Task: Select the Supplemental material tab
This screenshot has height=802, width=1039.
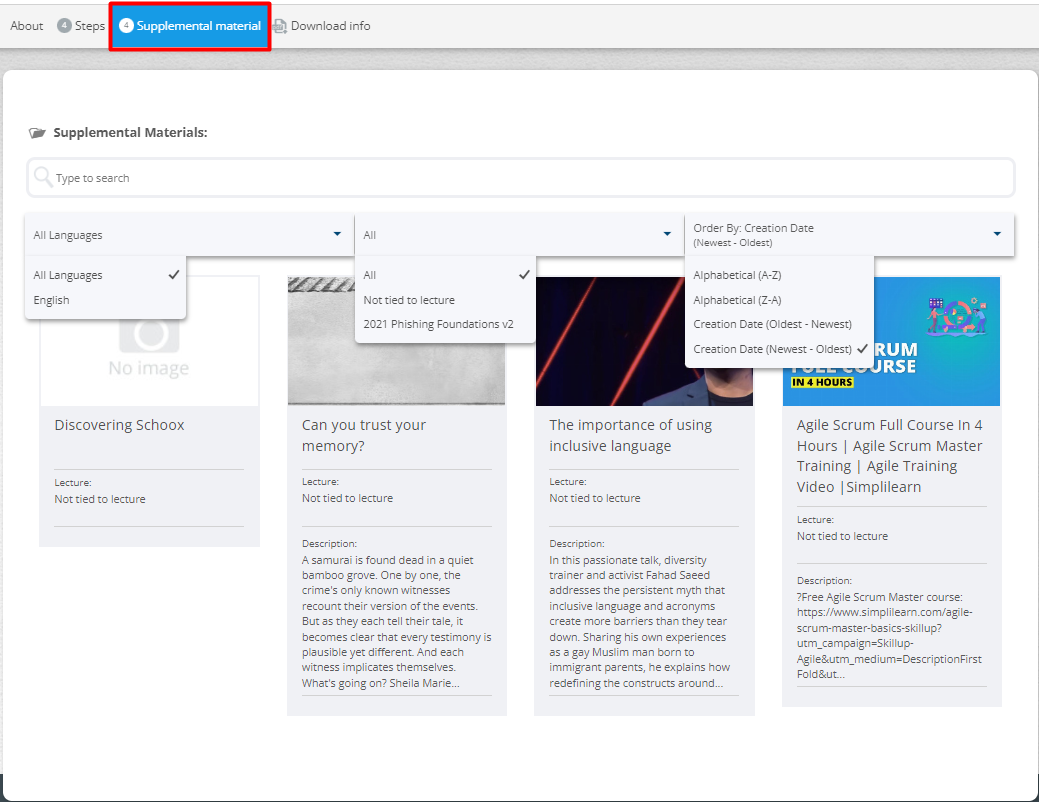Action: [x=190, y=26]
